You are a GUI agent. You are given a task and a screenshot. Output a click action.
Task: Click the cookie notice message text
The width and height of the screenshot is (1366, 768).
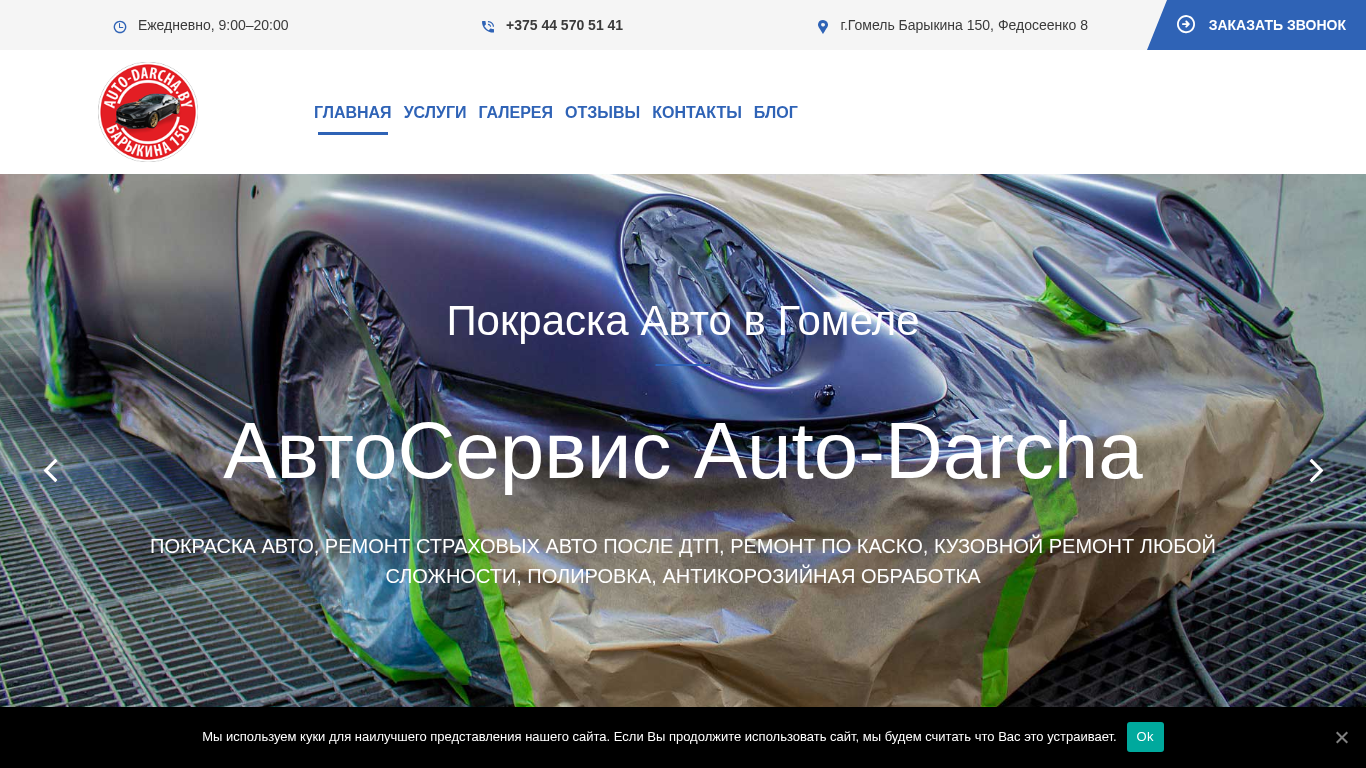(x=659, y=737)
